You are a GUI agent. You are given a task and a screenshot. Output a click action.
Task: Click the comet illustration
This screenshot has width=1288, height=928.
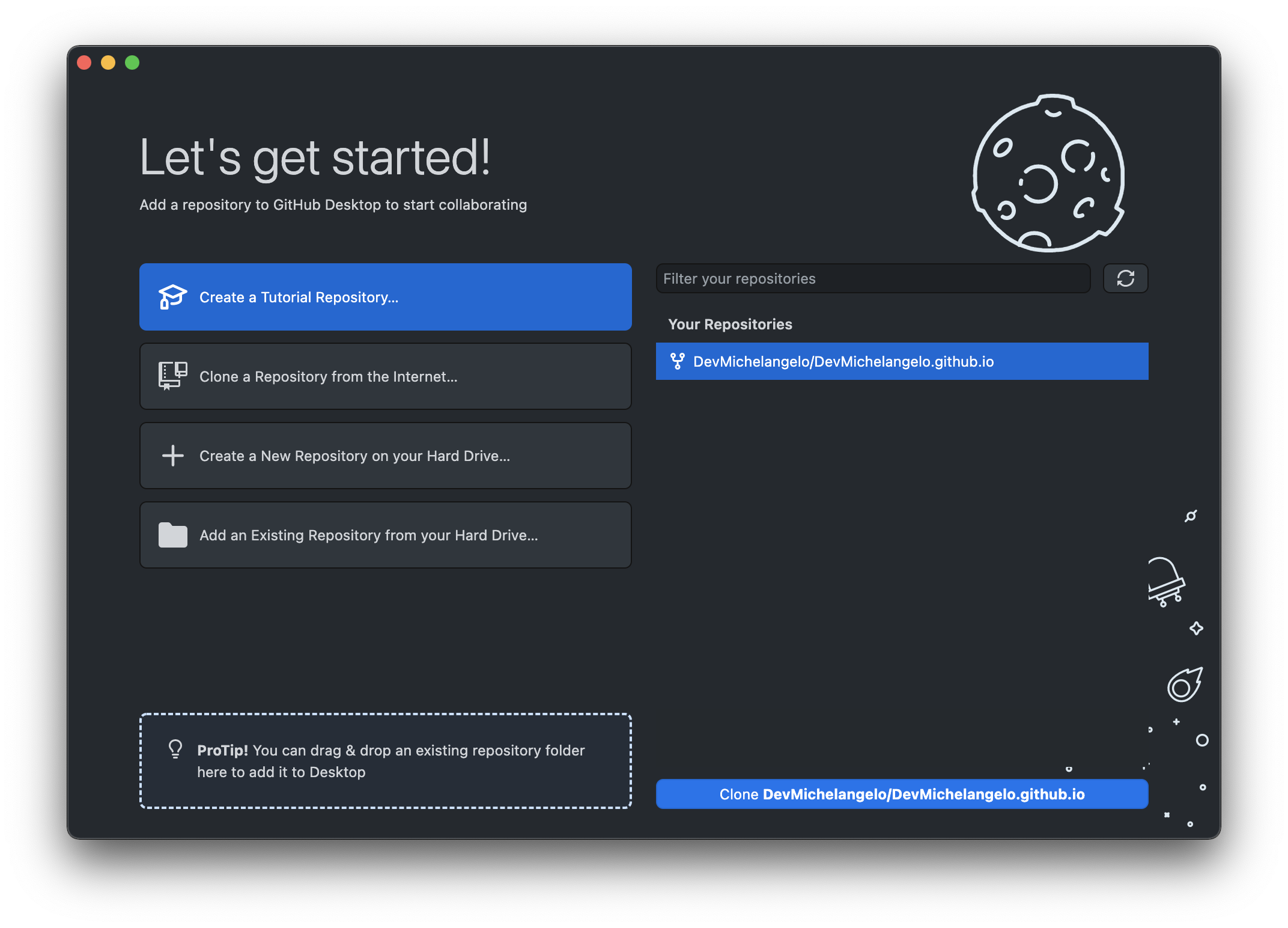[1184, 685]
